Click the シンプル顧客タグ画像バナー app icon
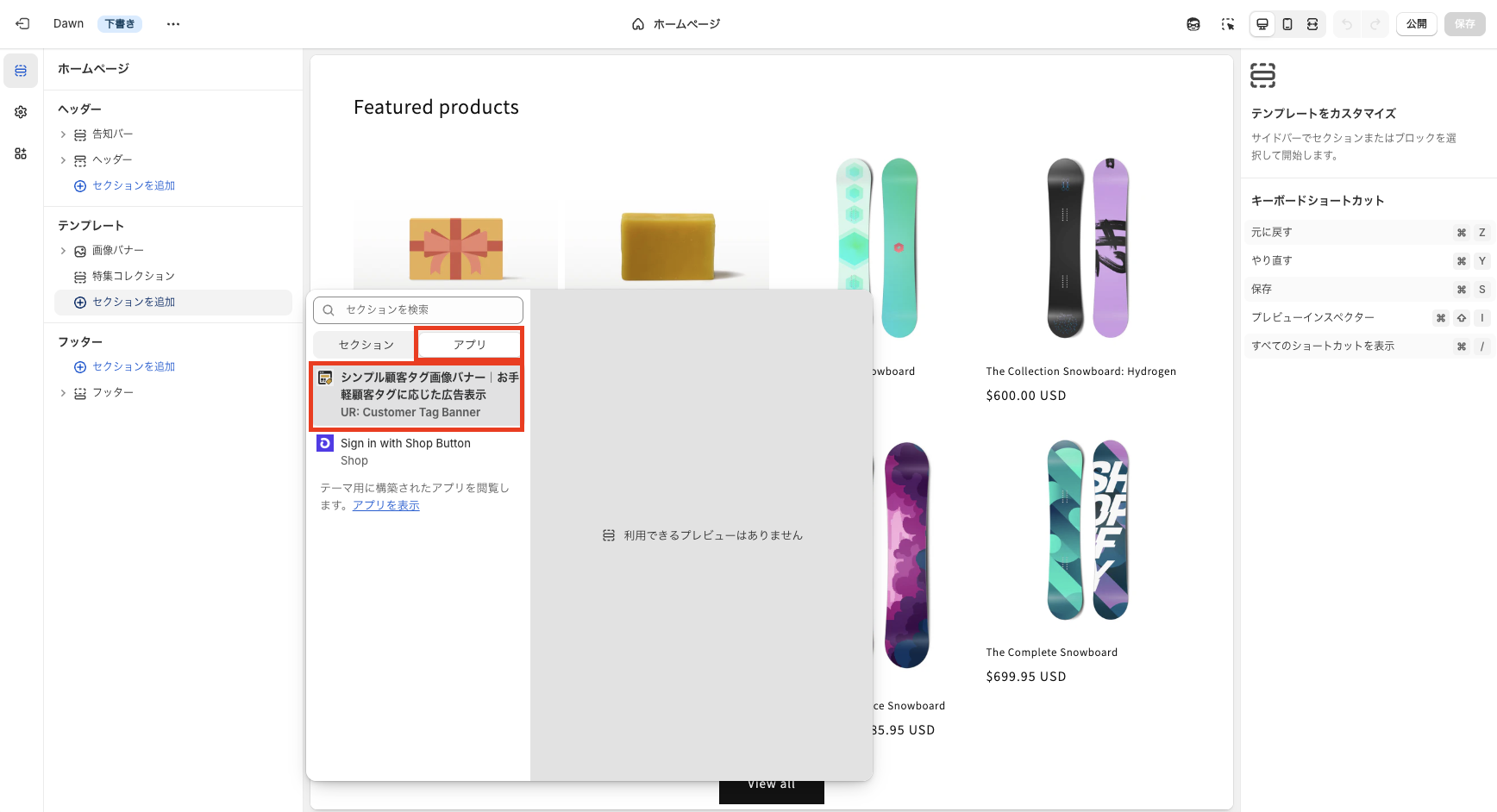This screenshot has width=1497, height=812. (x=325, y=377)
